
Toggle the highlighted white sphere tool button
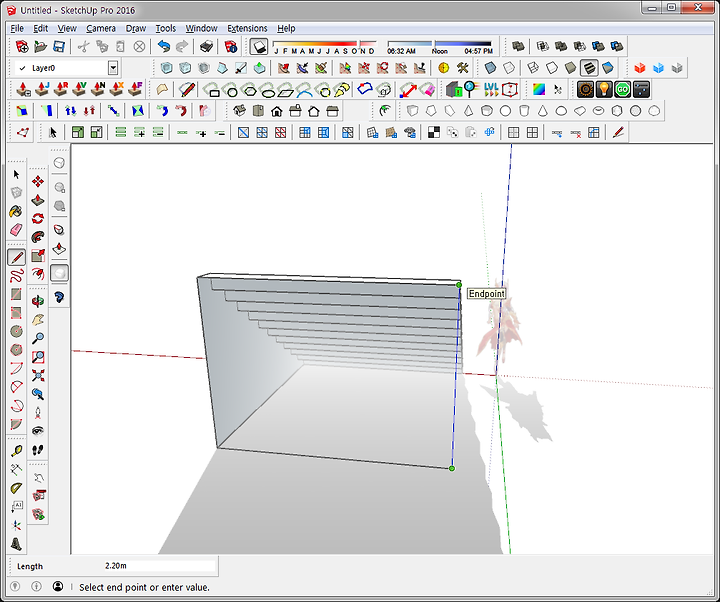tap(59, 273)
